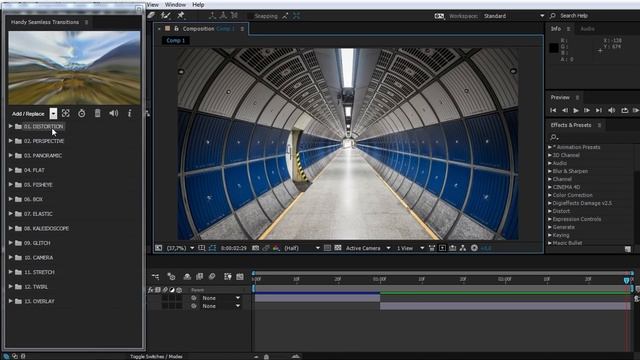Screen dimensions: 640x360
Task: Toggle the speaker sound icon in transitions panel
Action: [113, 113]
